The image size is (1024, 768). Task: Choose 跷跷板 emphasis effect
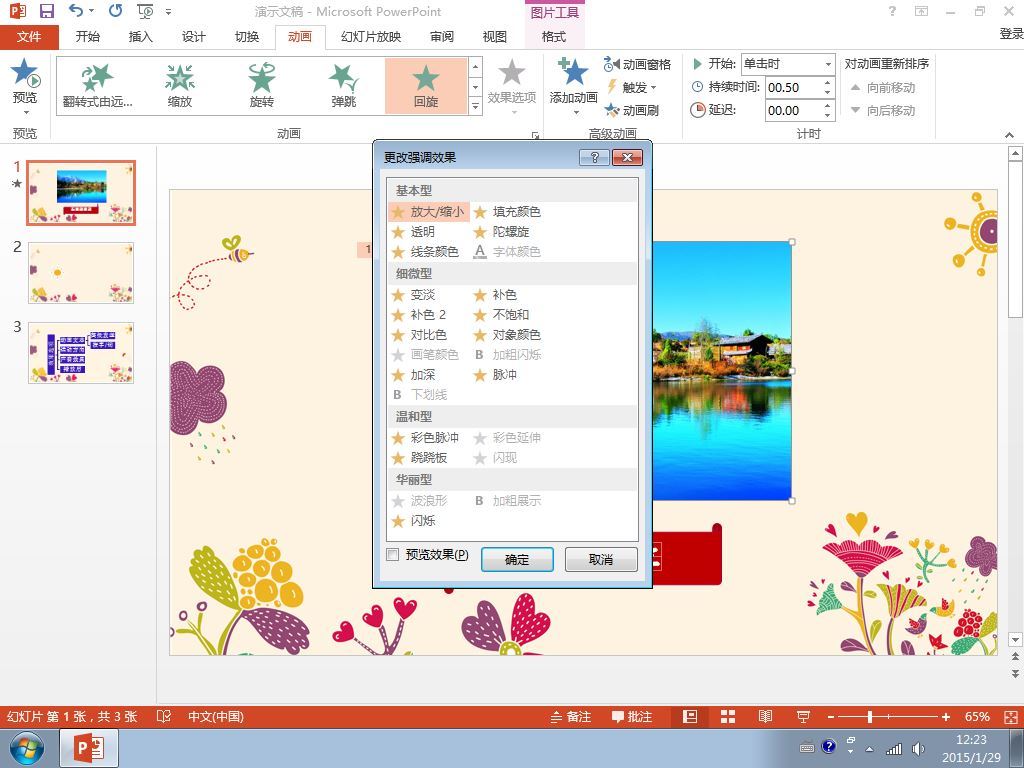click(419, 458)
